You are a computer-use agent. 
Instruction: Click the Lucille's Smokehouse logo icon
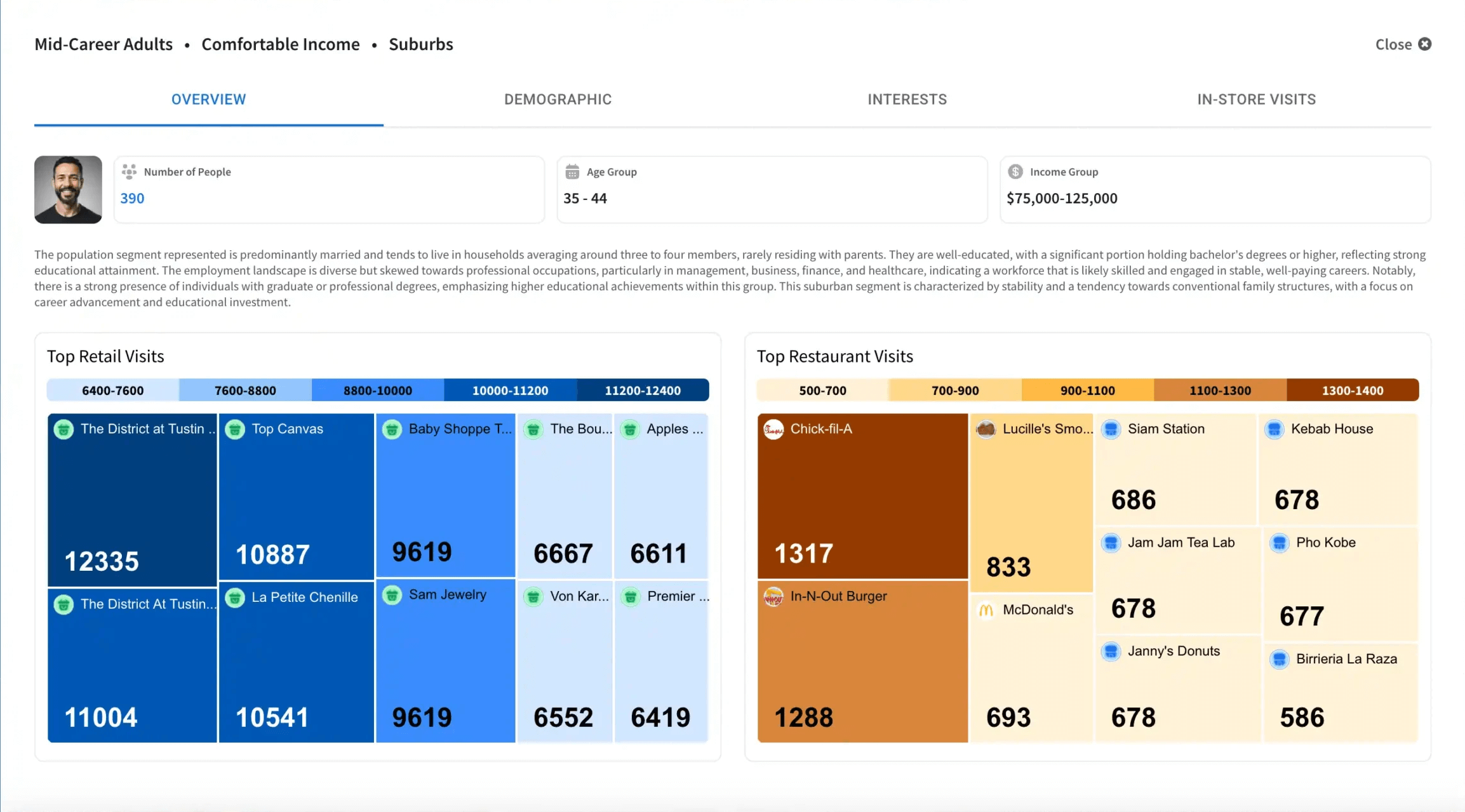[x=986, y=429]
